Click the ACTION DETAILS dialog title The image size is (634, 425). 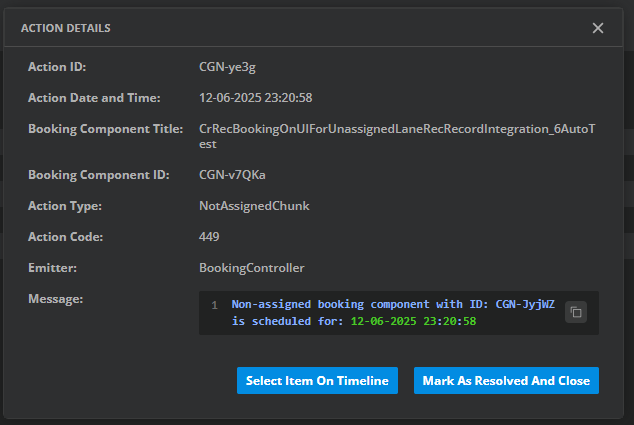pos(66,28)
